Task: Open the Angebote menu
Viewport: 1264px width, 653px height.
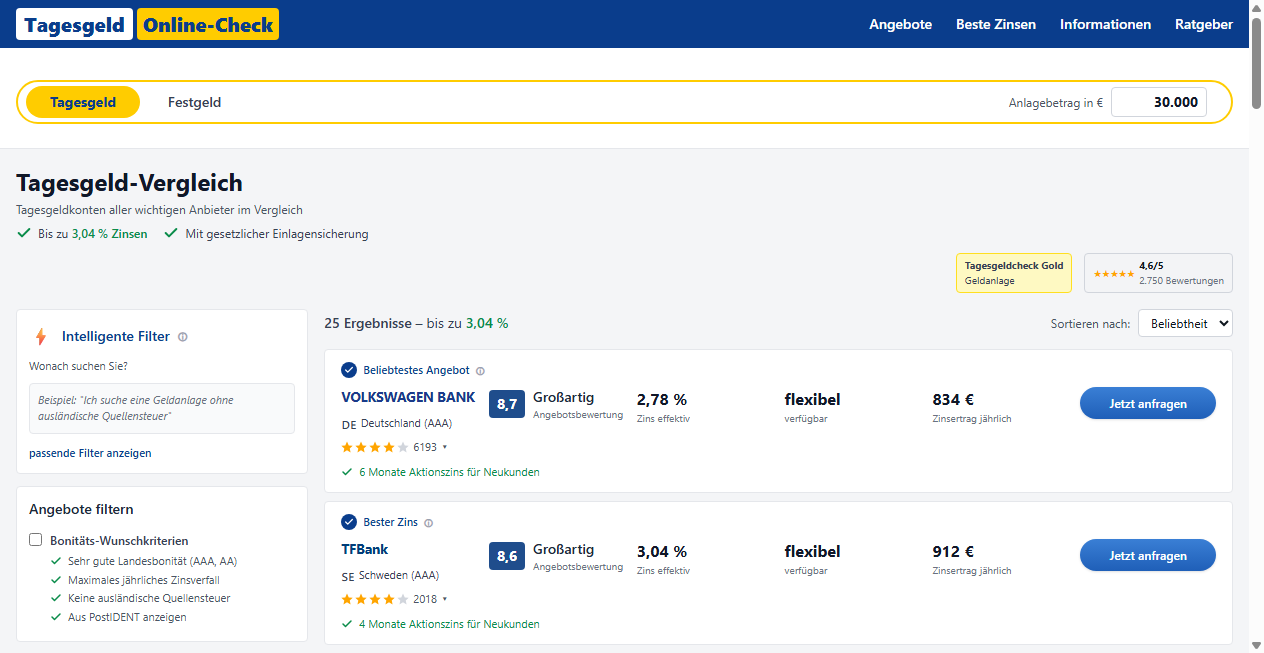Action: (900, 24)
